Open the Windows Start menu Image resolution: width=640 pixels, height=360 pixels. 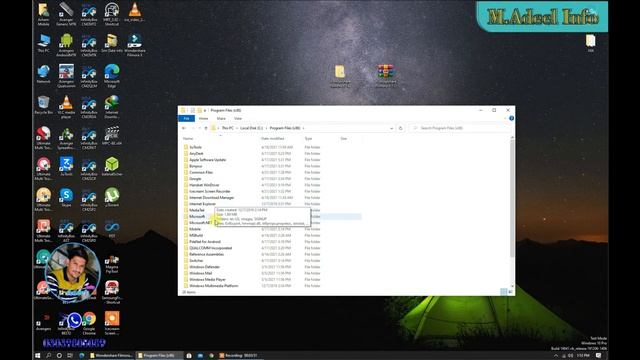[x=38, y=356]
